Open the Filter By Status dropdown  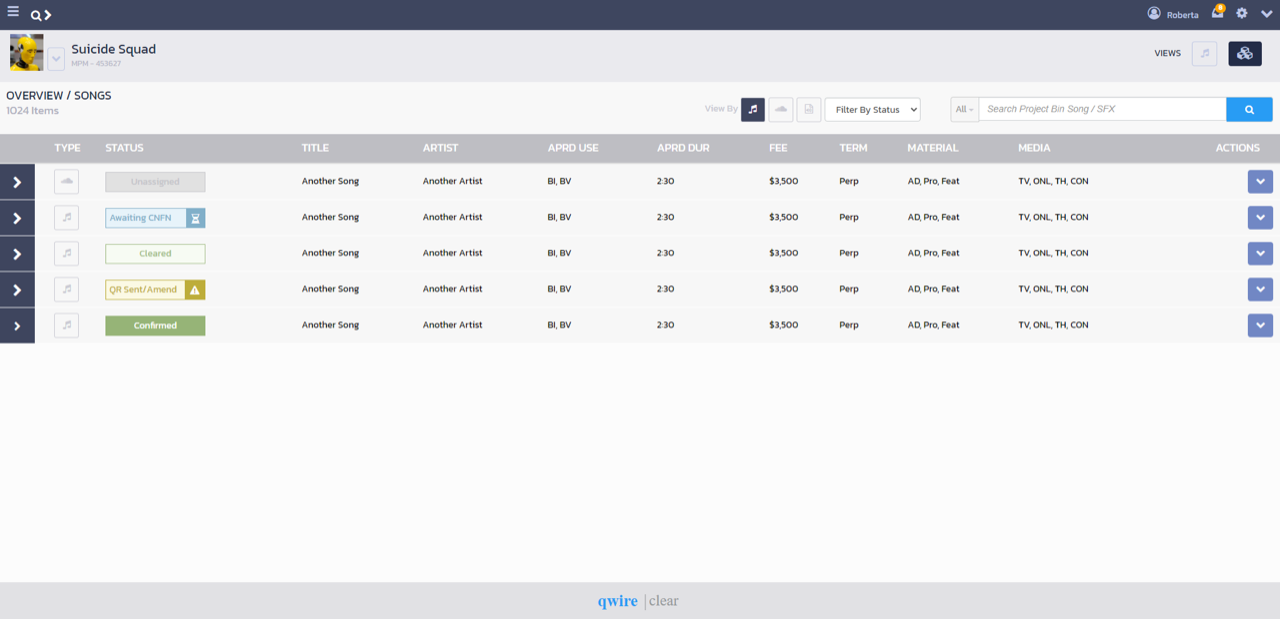873,109
